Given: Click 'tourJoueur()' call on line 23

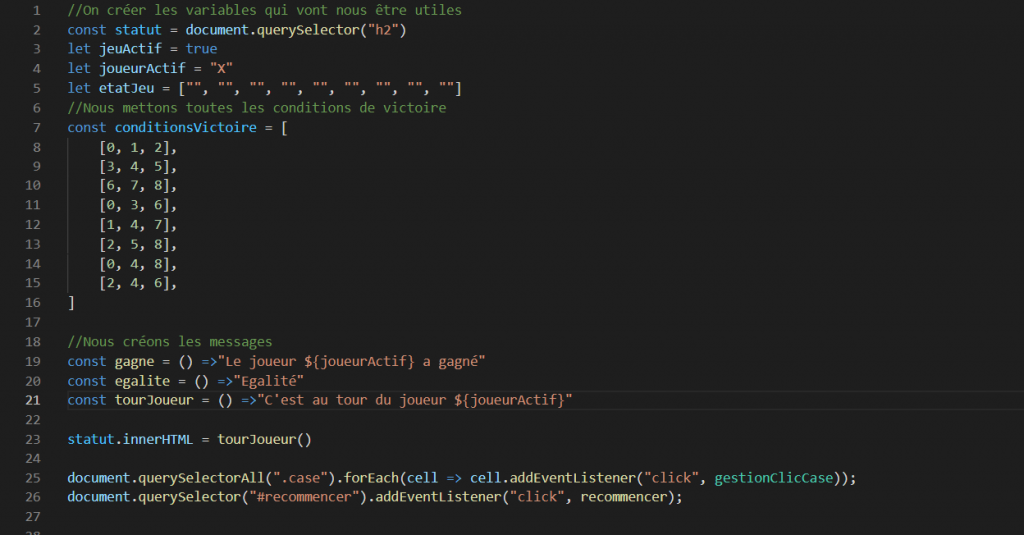Looking at the screenshot, I should pos(264,439).
